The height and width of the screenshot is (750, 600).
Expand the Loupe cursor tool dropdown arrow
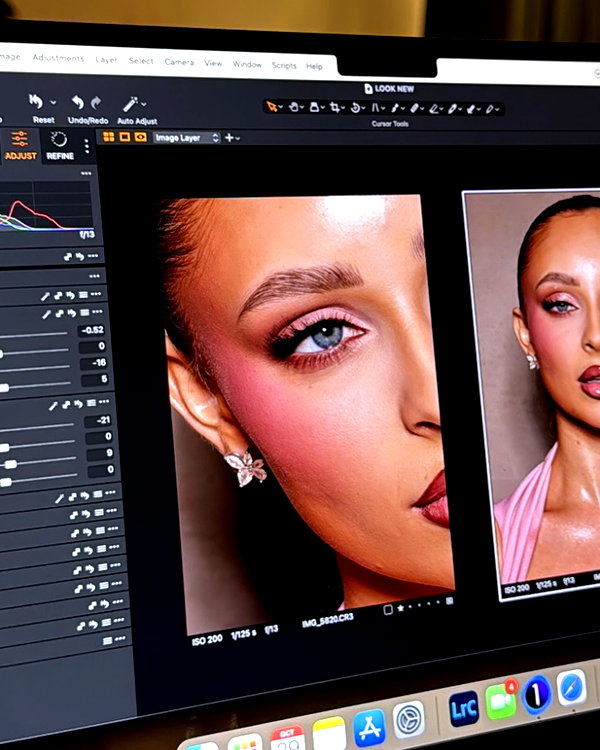point(322,108)
